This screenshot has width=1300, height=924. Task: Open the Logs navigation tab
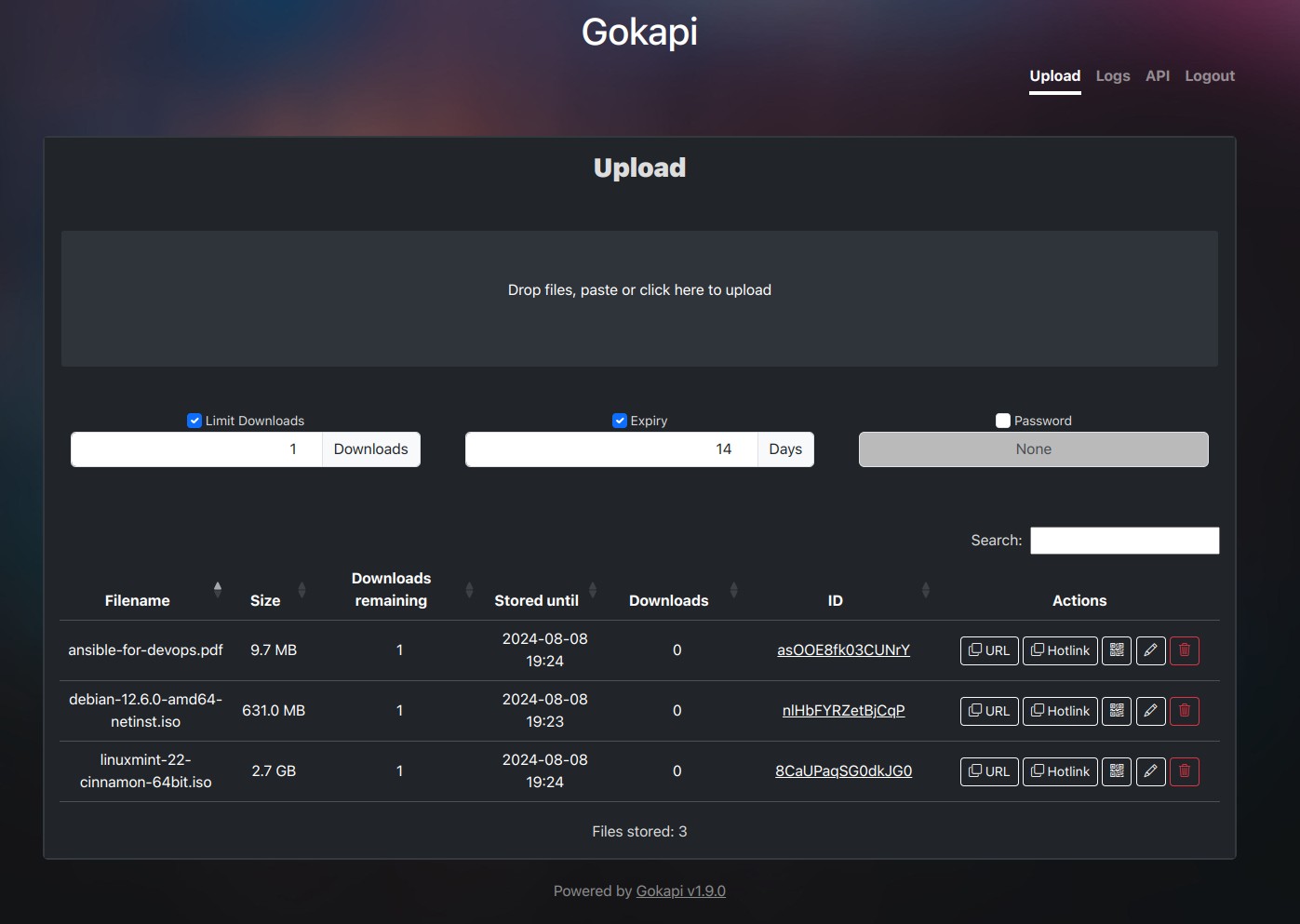(x=1113, y=76)
